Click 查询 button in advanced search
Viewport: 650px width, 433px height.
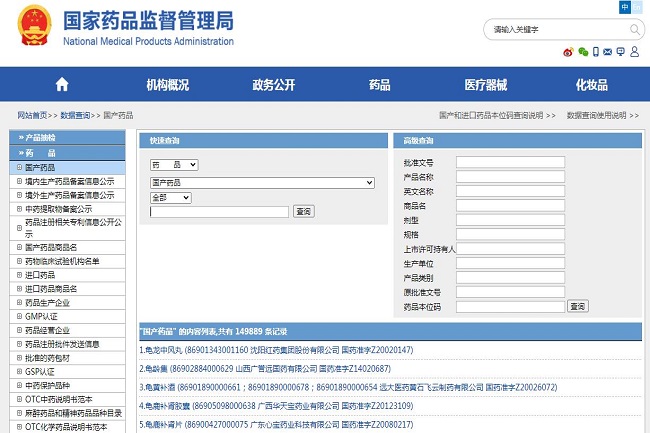577,306
